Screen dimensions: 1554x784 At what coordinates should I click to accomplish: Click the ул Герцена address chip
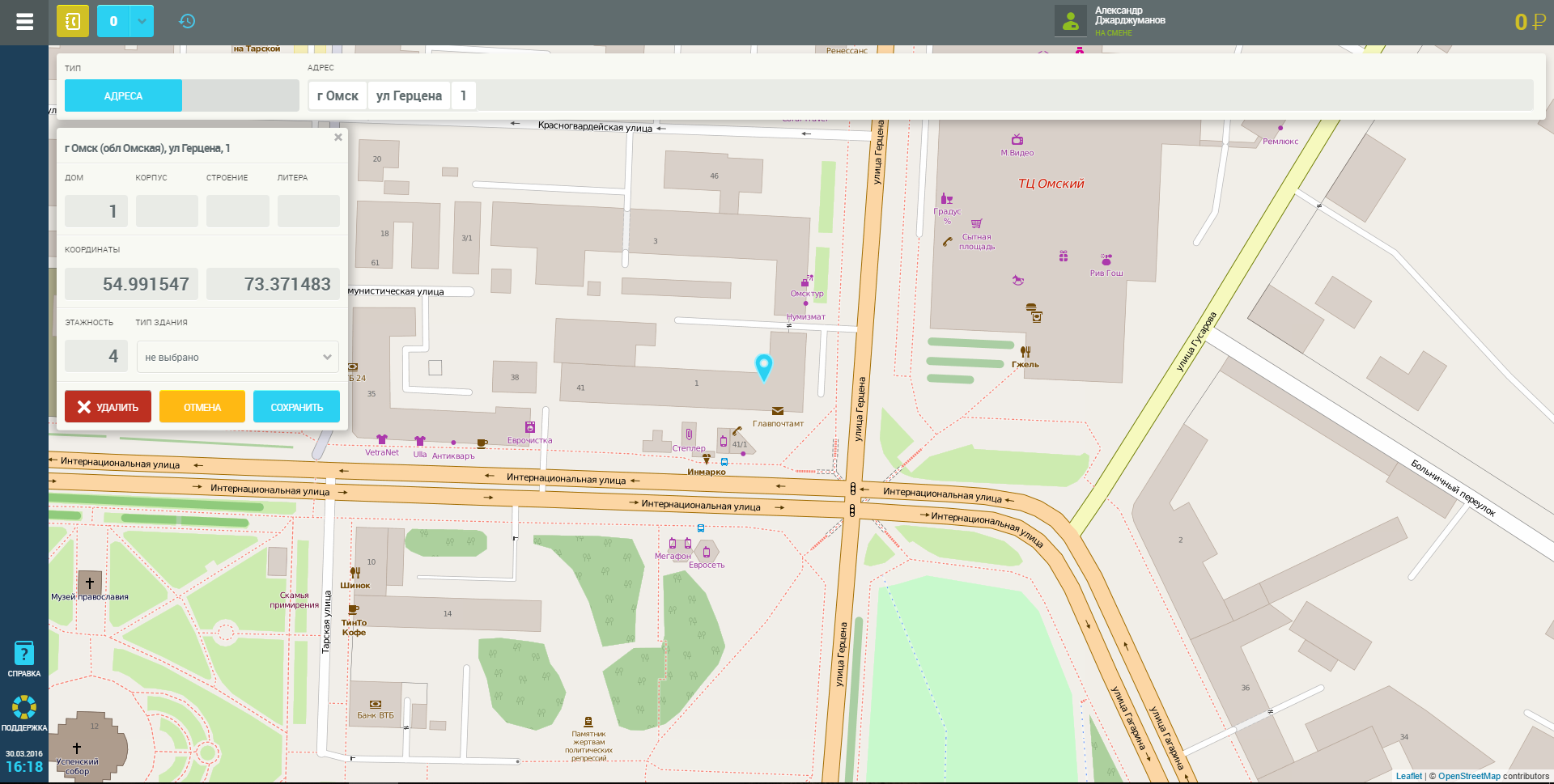click(x=409, y=95)
